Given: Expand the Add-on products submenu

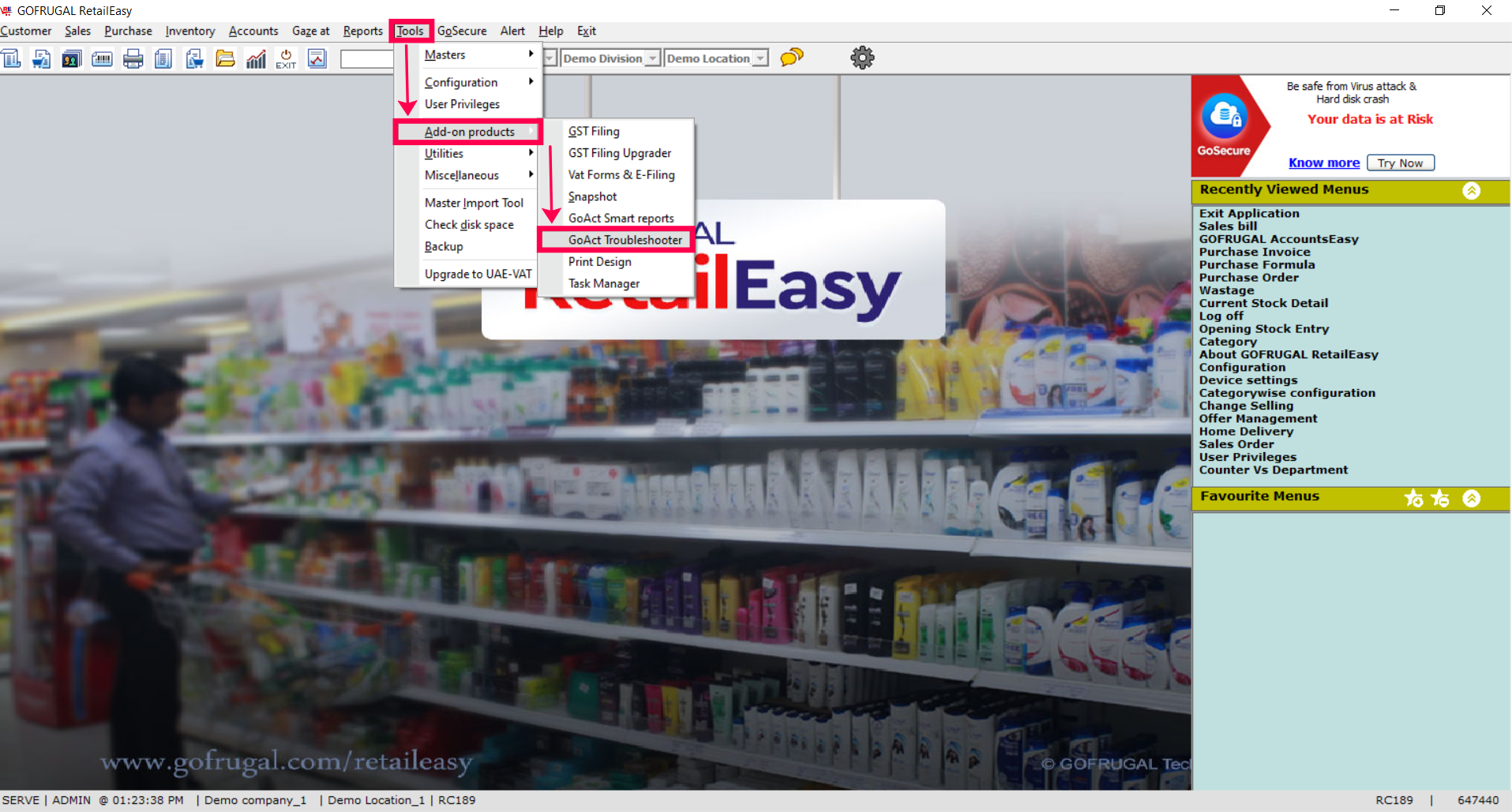Looking at the screenshot, I should (x=468, y=132).
